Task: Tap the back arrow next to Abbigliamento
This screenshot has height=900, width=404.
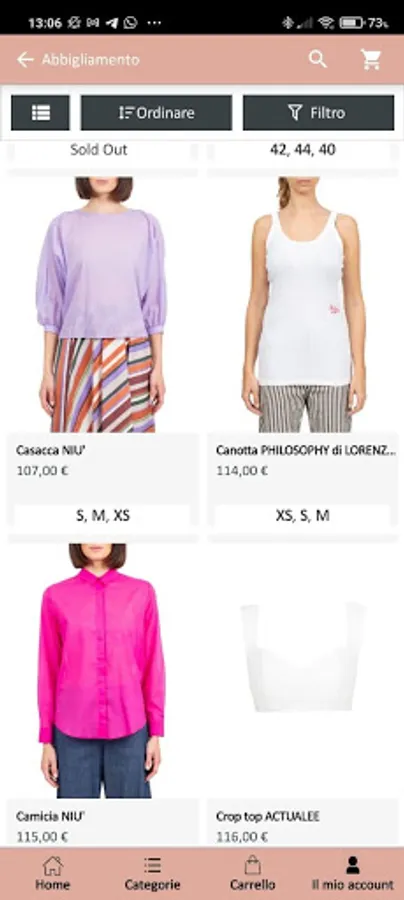Action: point(25,60)
